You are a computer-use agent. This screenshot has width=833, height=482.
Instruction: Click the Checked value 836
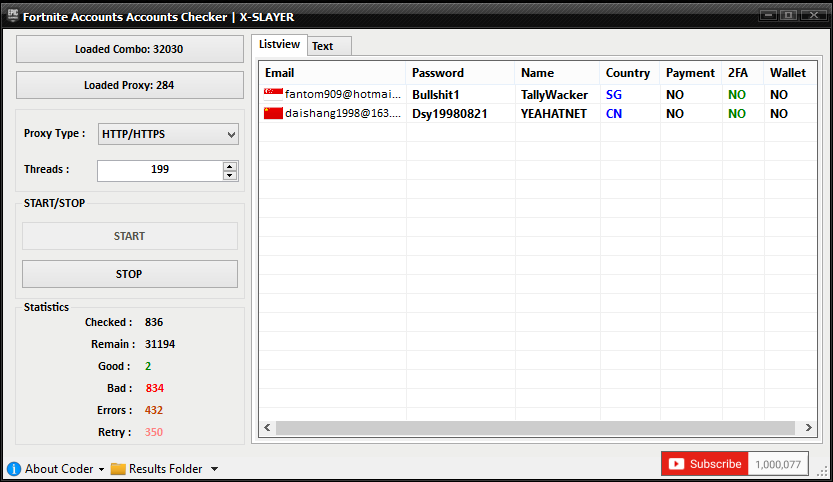click(x=154, y=322)
